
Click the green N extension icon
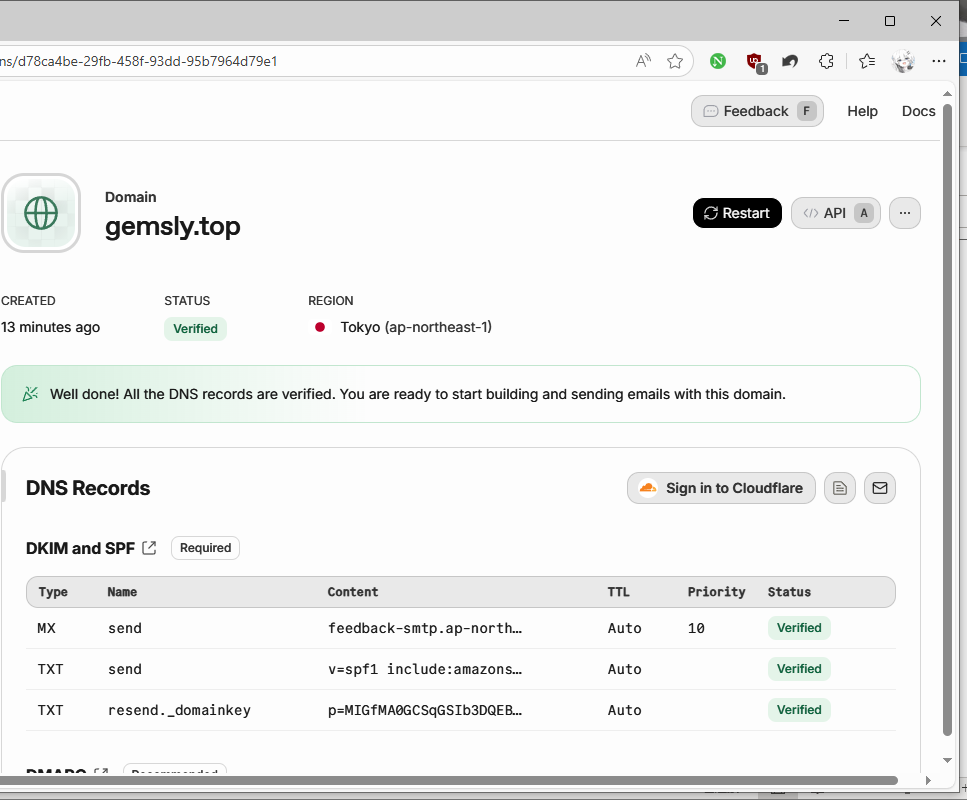718,61
